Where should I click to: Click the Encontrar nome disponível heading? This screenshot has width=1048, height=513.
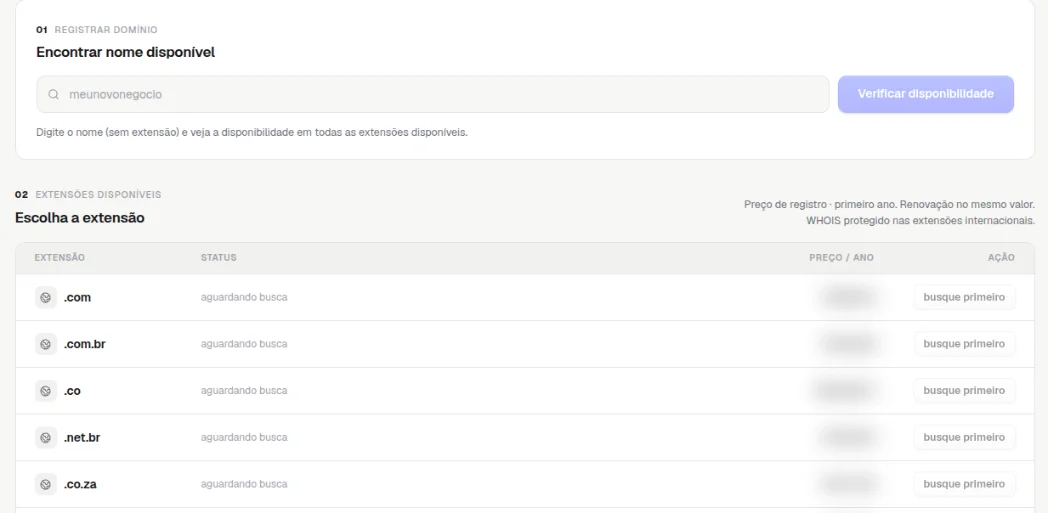pyautogui.click(x=126, y=52)
